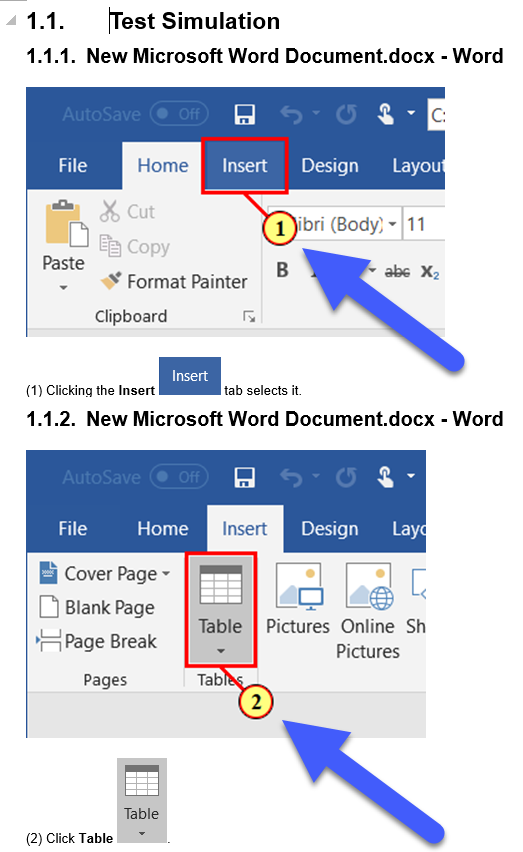Image resolution: width=523 pixels, height=852 pixels.
Task: Select the Design tab in the 1.1.1 screenshot
Action: click(x=330, y=165)
